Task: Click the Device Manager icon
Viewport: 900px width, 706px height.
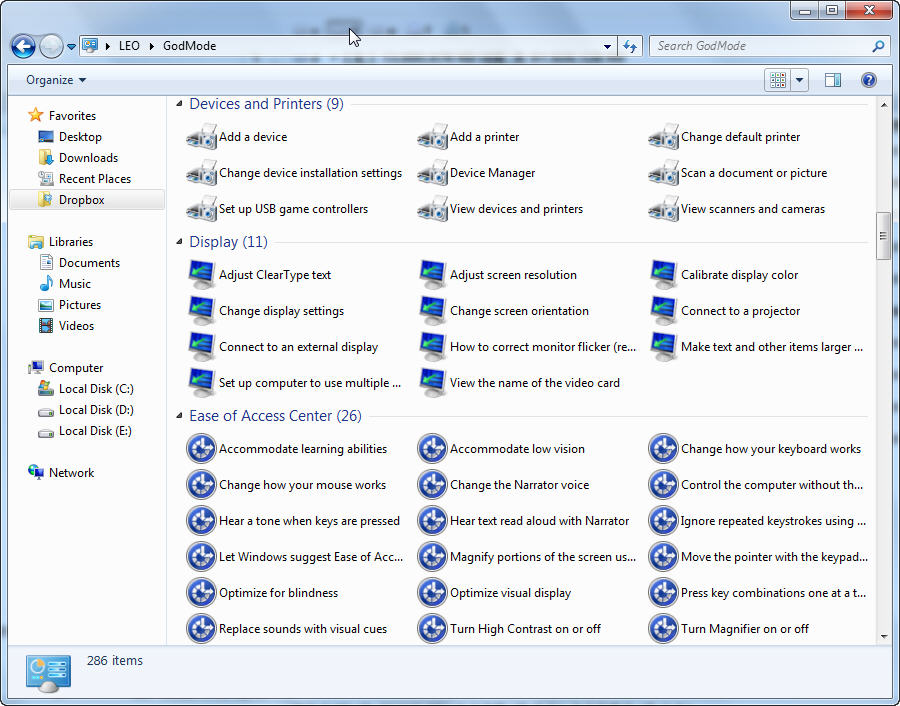Action: coord(432,173)
